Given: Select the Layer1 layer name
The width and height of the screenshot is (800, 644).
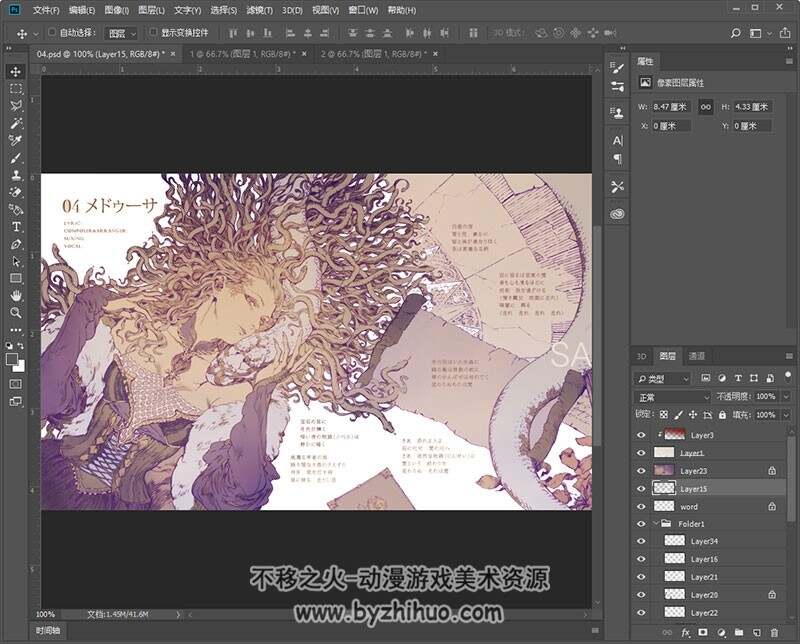Looking at the screenshot, I should (692, 453).
